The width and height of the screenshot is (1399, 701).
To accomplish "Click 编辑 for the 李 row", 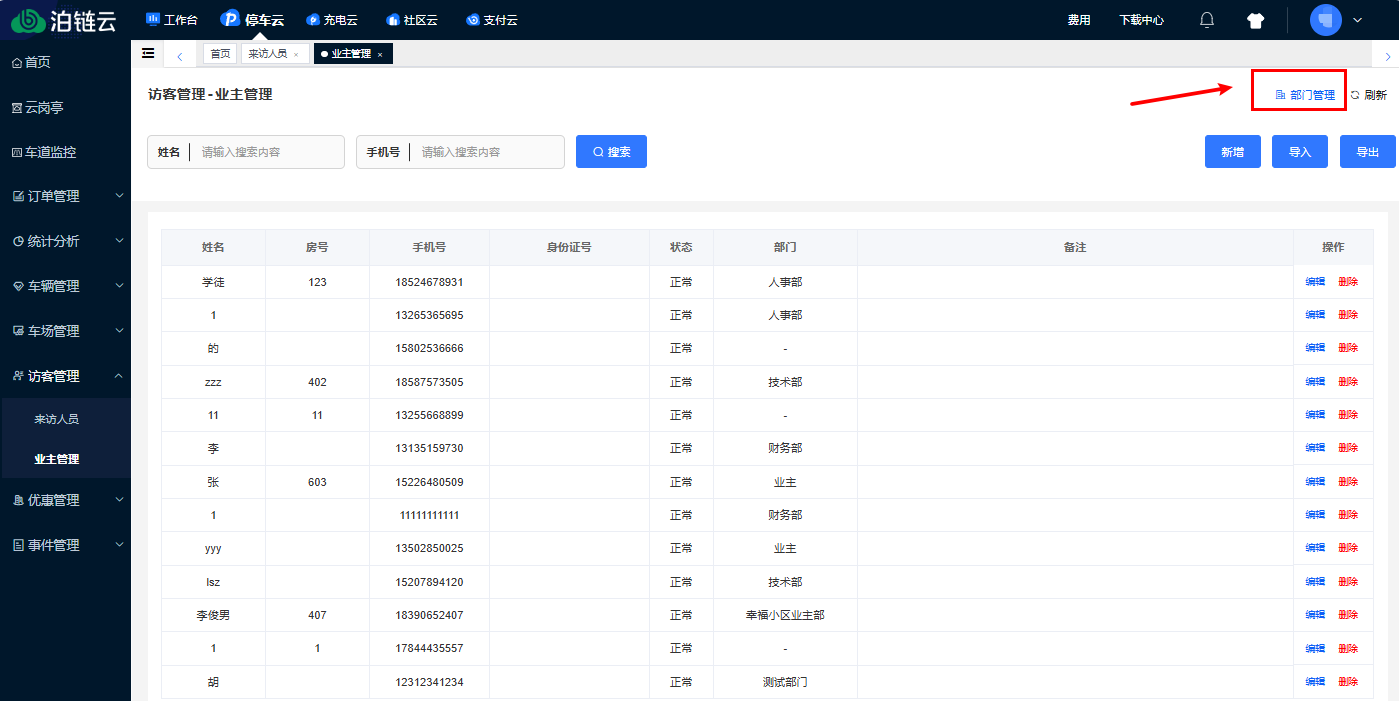I will (1315, 448).
